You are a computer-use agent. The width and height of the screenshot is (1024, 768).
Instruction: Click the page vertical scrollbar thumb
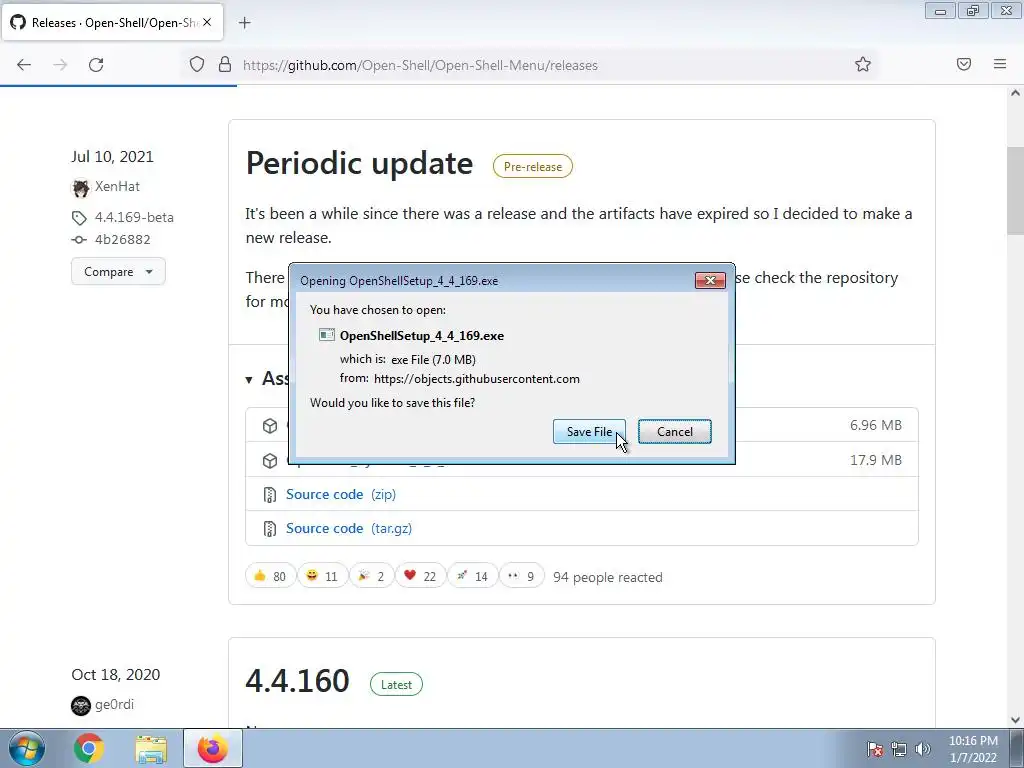pos(1015,191)
